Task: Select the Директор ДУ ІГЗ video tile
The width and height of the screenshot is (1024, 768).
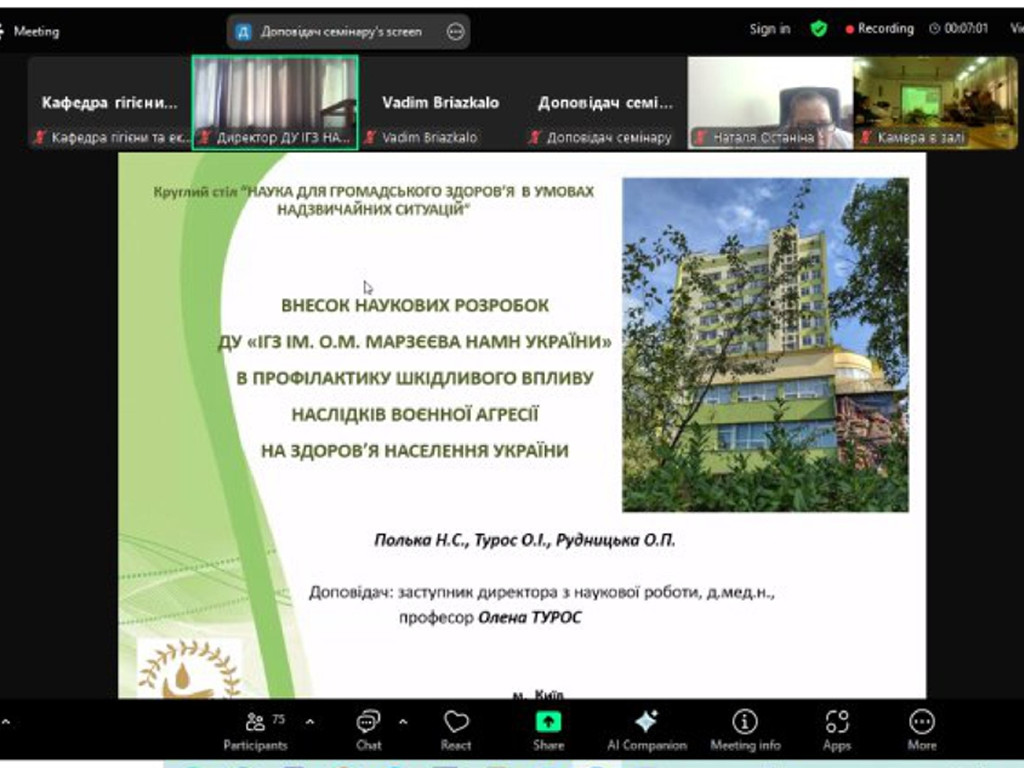Action: coord(275,103)
